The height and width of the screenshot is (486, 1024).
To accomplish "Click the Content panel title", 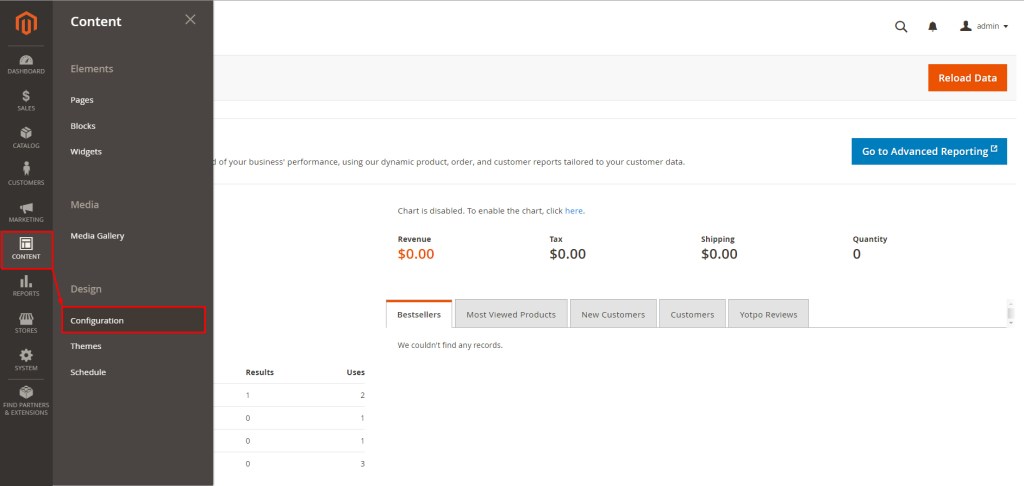I will (x=96, y=21).
